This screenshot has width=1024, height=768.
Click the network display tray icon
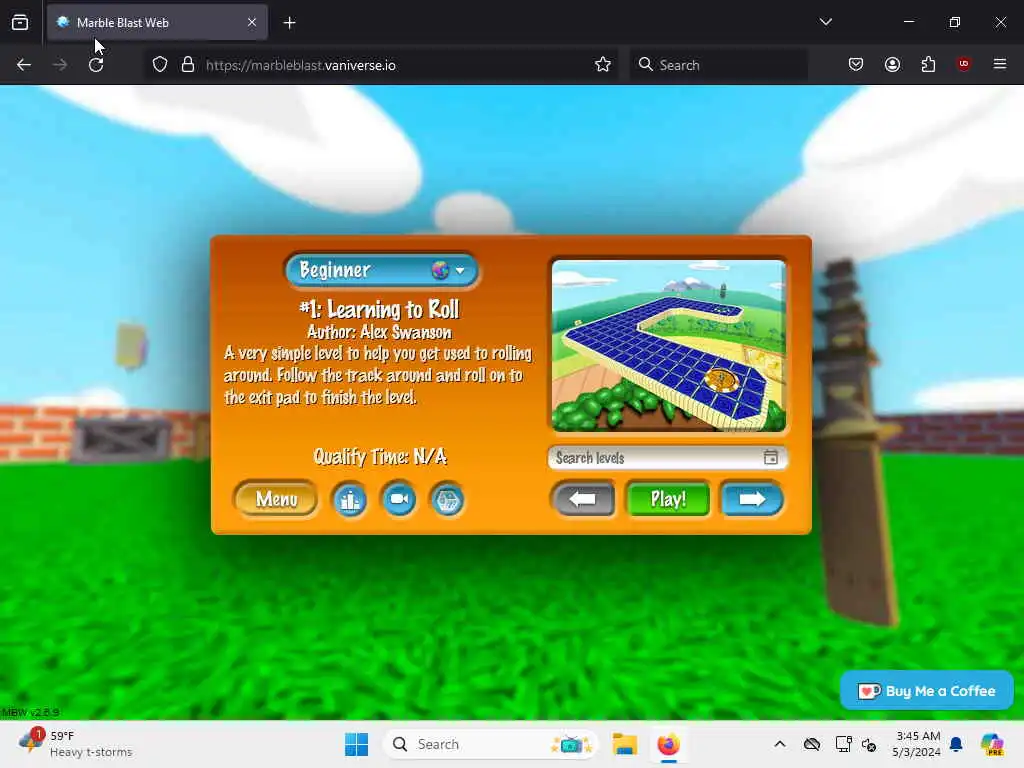(x=843, y=744)
